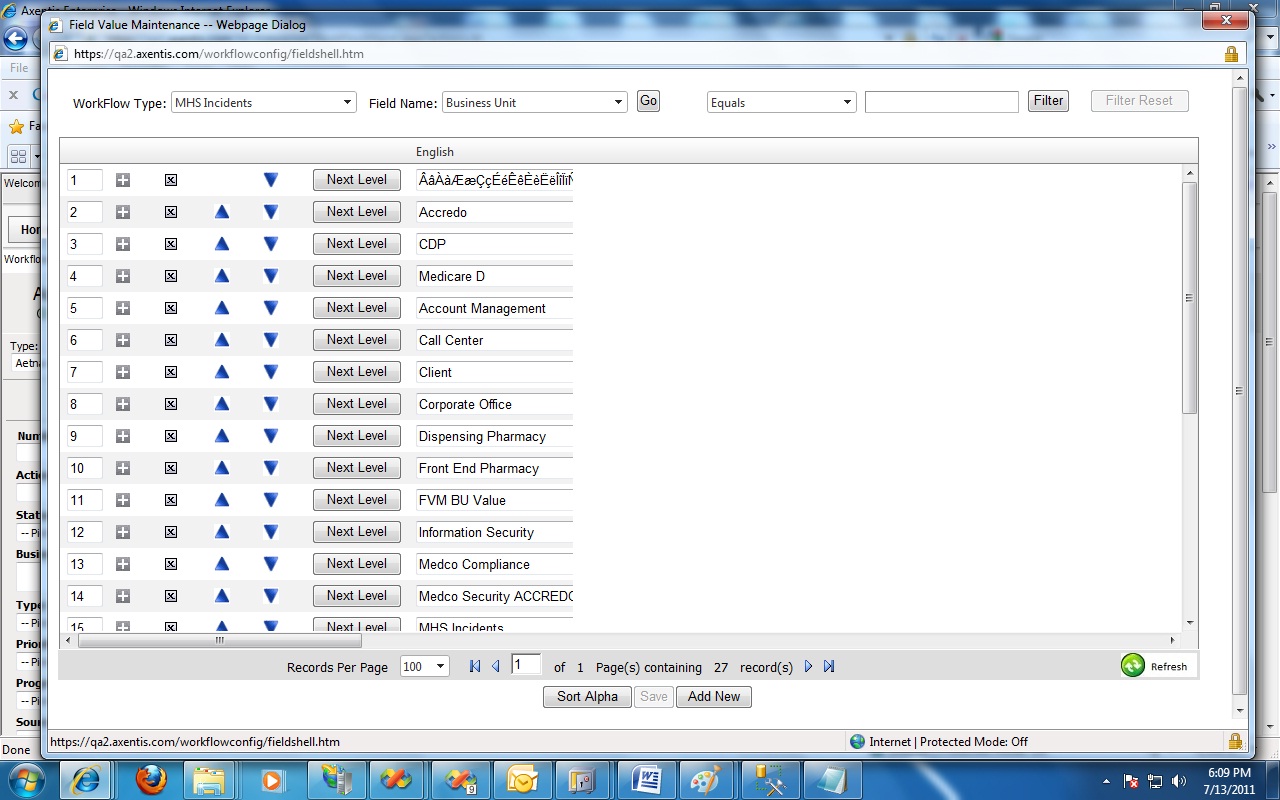Go to the first page of records
Viewport: 1280px width, 800px height.
(475, 667)
